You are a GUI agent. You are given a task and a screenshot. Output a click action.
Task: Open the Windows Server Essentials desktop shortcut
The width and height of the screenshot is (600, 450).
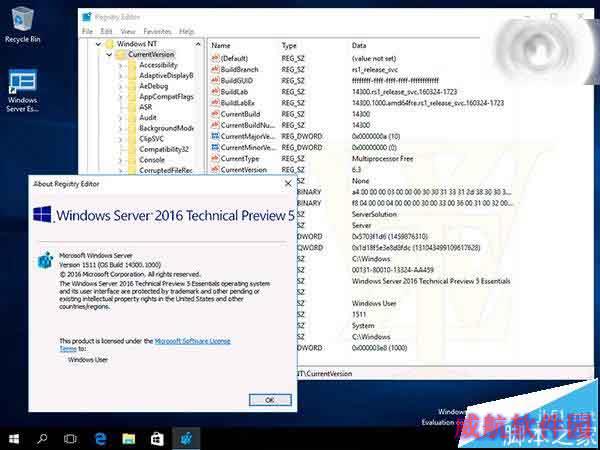click(x=22, y=91)
